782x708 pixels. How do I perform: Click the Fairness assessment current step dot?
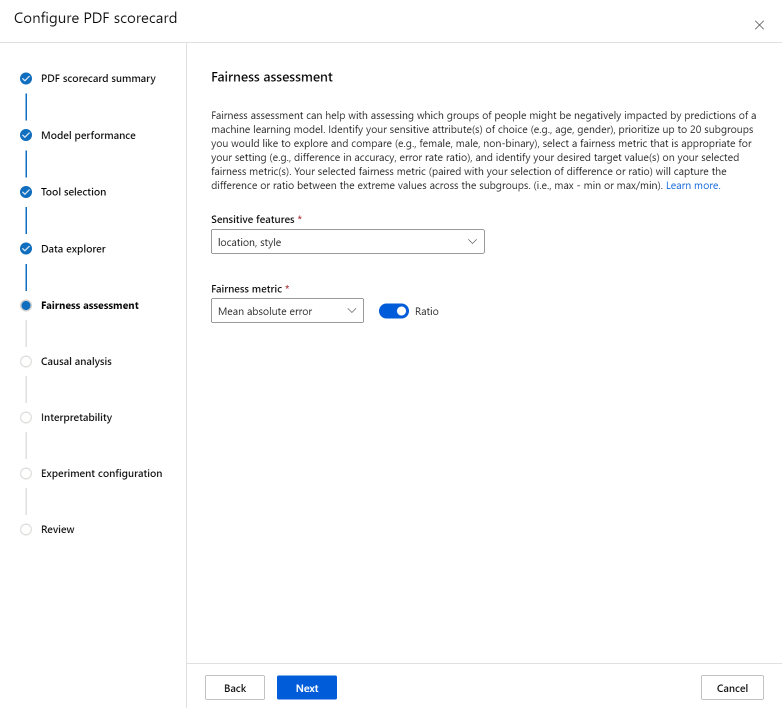click(26, 306)
